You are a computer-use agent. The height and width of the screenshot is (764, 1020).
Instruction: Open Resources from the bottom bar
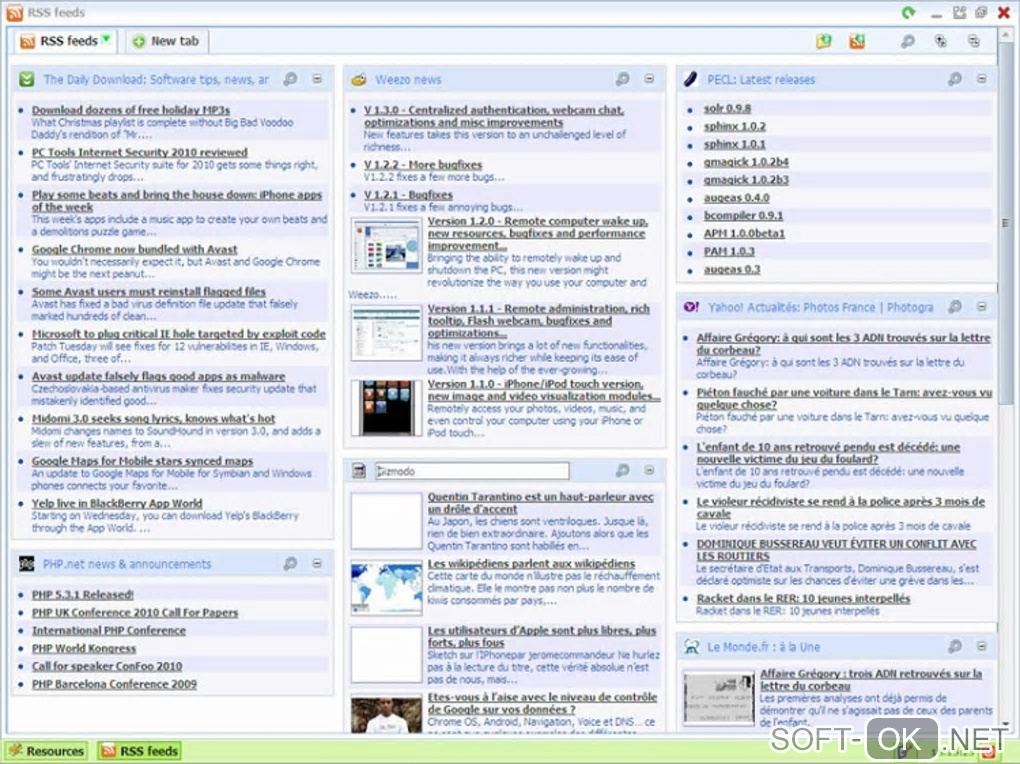point(46,751)
